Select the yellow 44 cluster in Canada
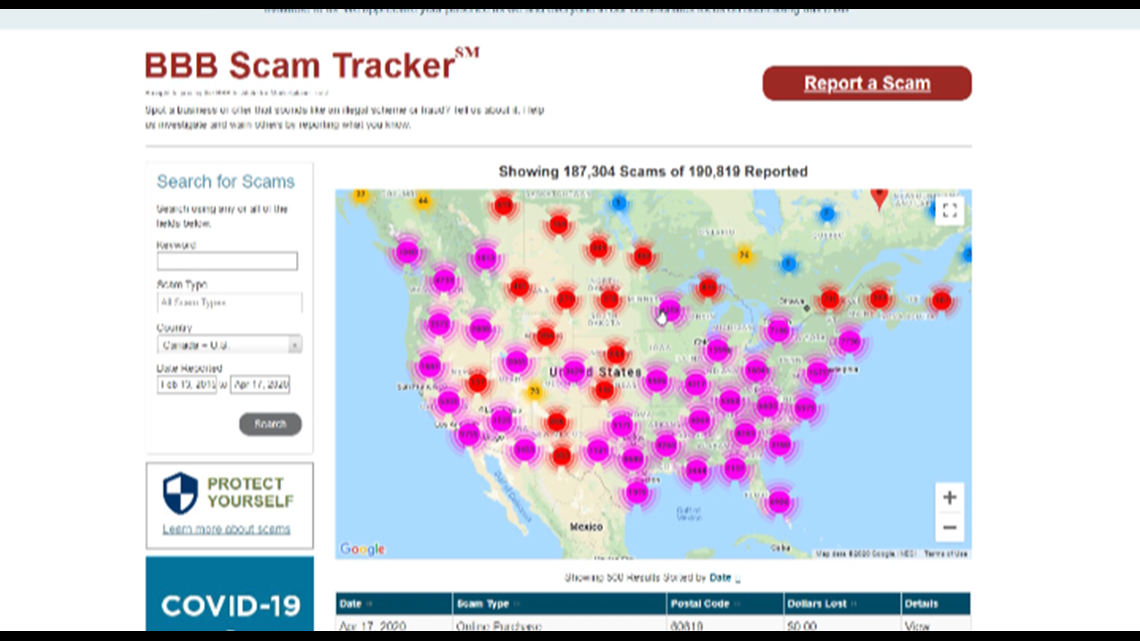The image size is (1140, 641). (x=423, y=201)
